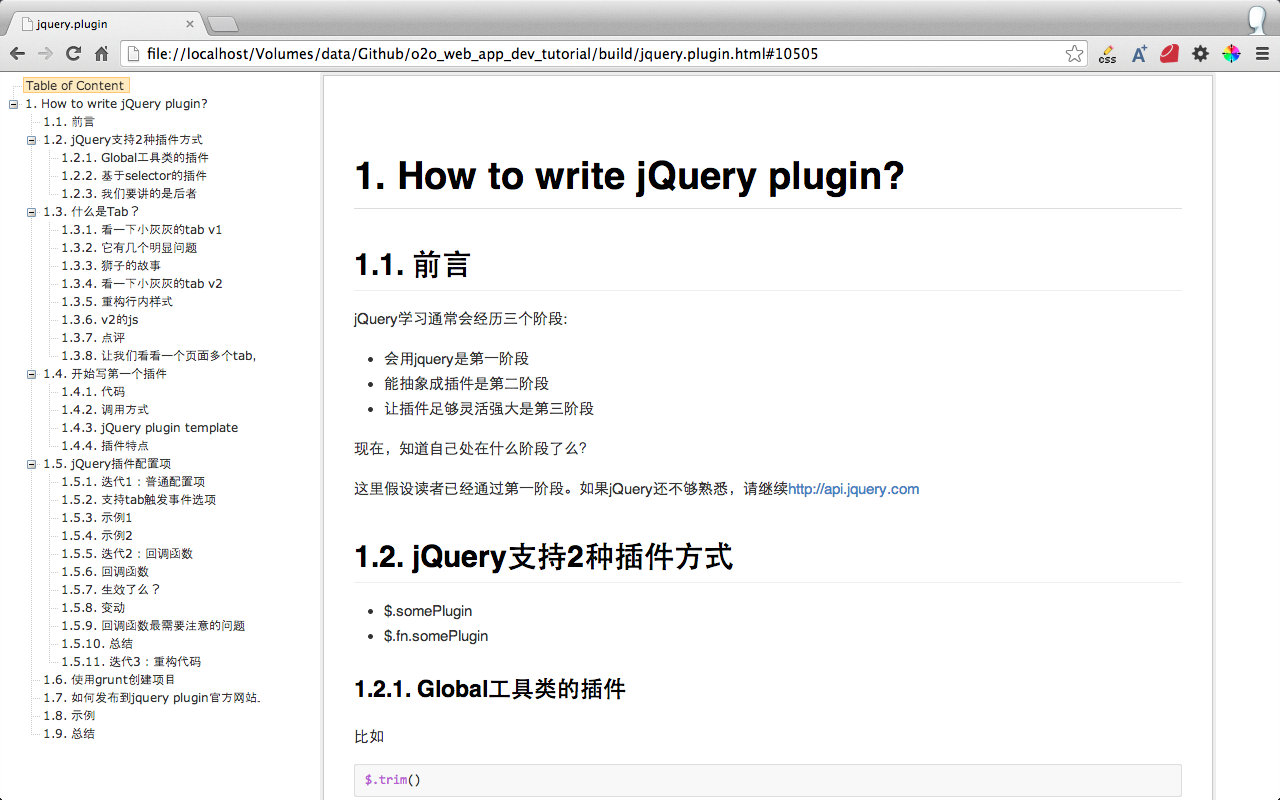Open 1.5.11. 迭代3：重构代码 entry
1280x800 pixels.
(x=131, y=662)
